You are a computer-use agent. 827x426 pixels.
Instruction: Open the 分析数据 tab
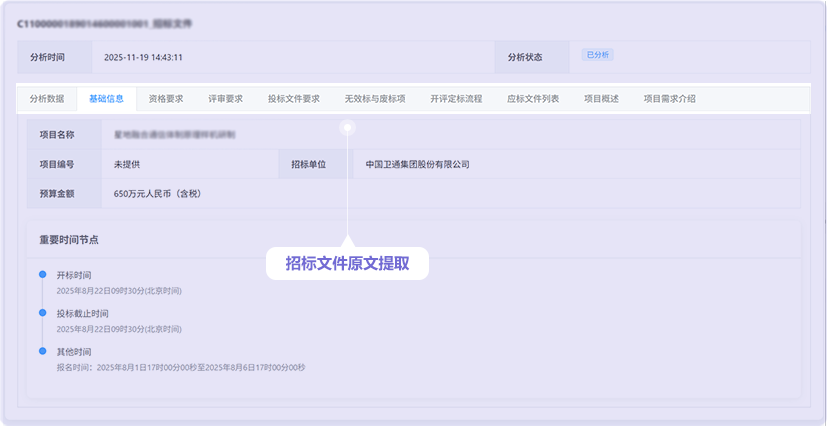click(47, 99)
